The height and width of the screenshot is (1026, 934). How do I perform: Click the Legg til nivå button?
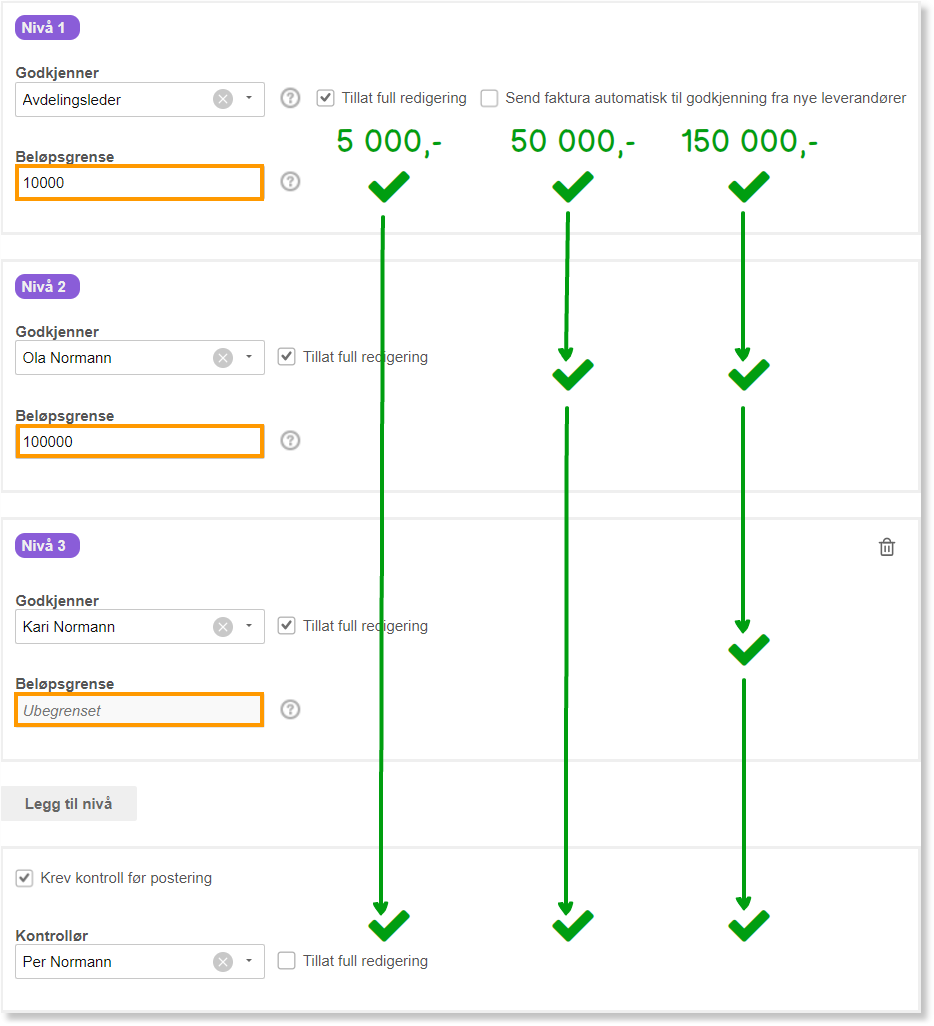click(x=69, y=804)
